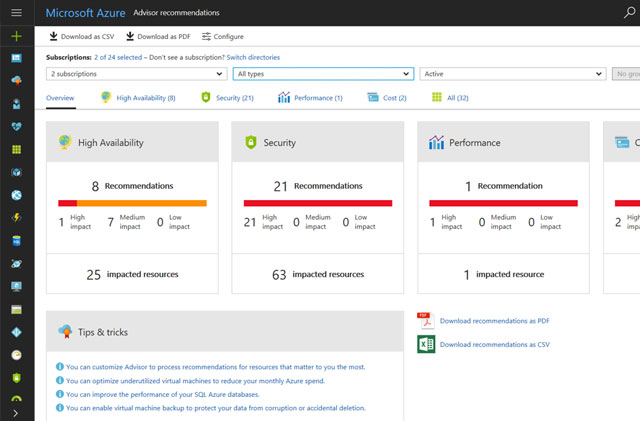This screenshot has height=421, width=640.
Task: Click the green shield Security Center sidebar icon
Action: pos(16,377)
